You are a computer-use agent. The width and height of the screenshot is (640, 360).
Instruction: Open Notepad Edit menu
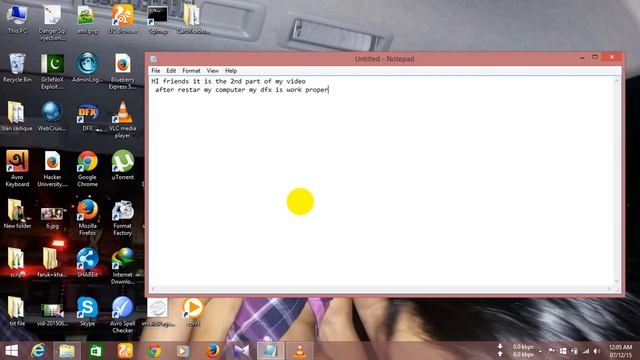[171, 71]
